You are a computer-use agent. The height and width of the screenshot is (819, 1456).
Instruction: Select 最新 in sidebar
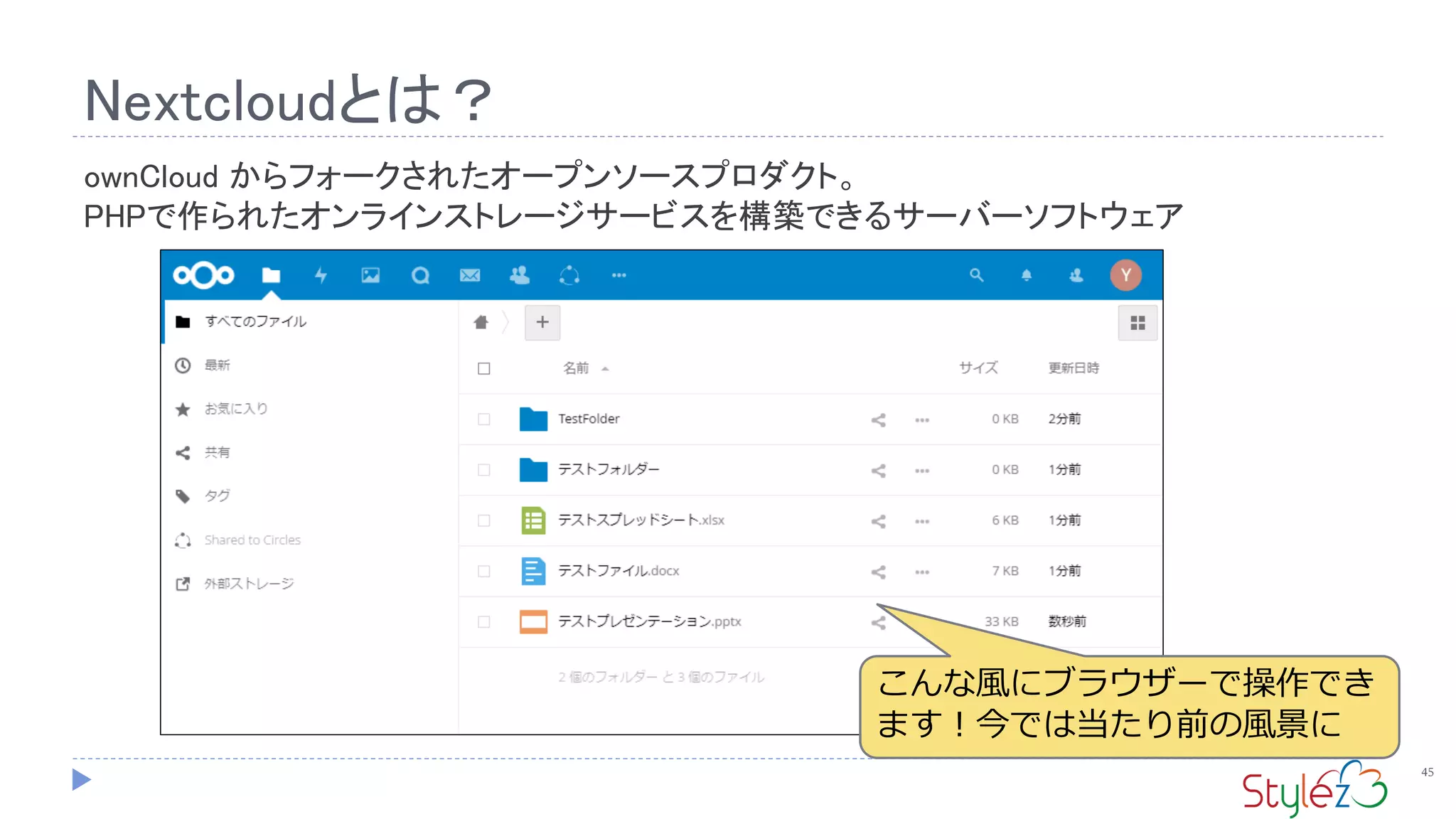point(311,365)
